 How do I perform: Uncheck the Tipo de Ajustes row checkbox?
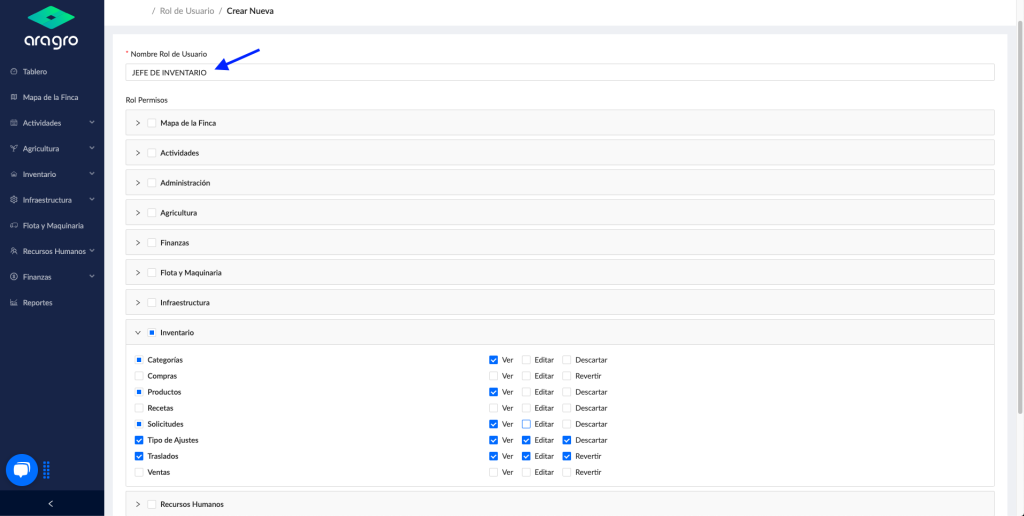click(139, 440)
